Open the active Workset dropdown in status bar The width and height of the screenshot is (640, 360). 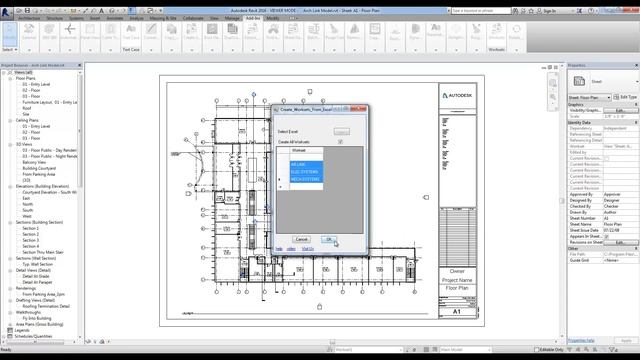pos(369,350)
